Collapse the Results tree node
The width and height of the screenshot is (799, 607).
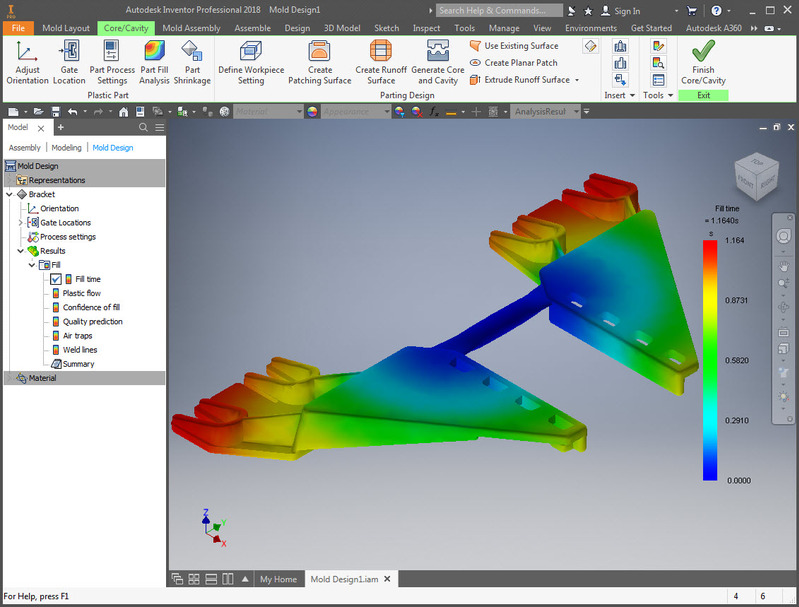tap(20, 251)
